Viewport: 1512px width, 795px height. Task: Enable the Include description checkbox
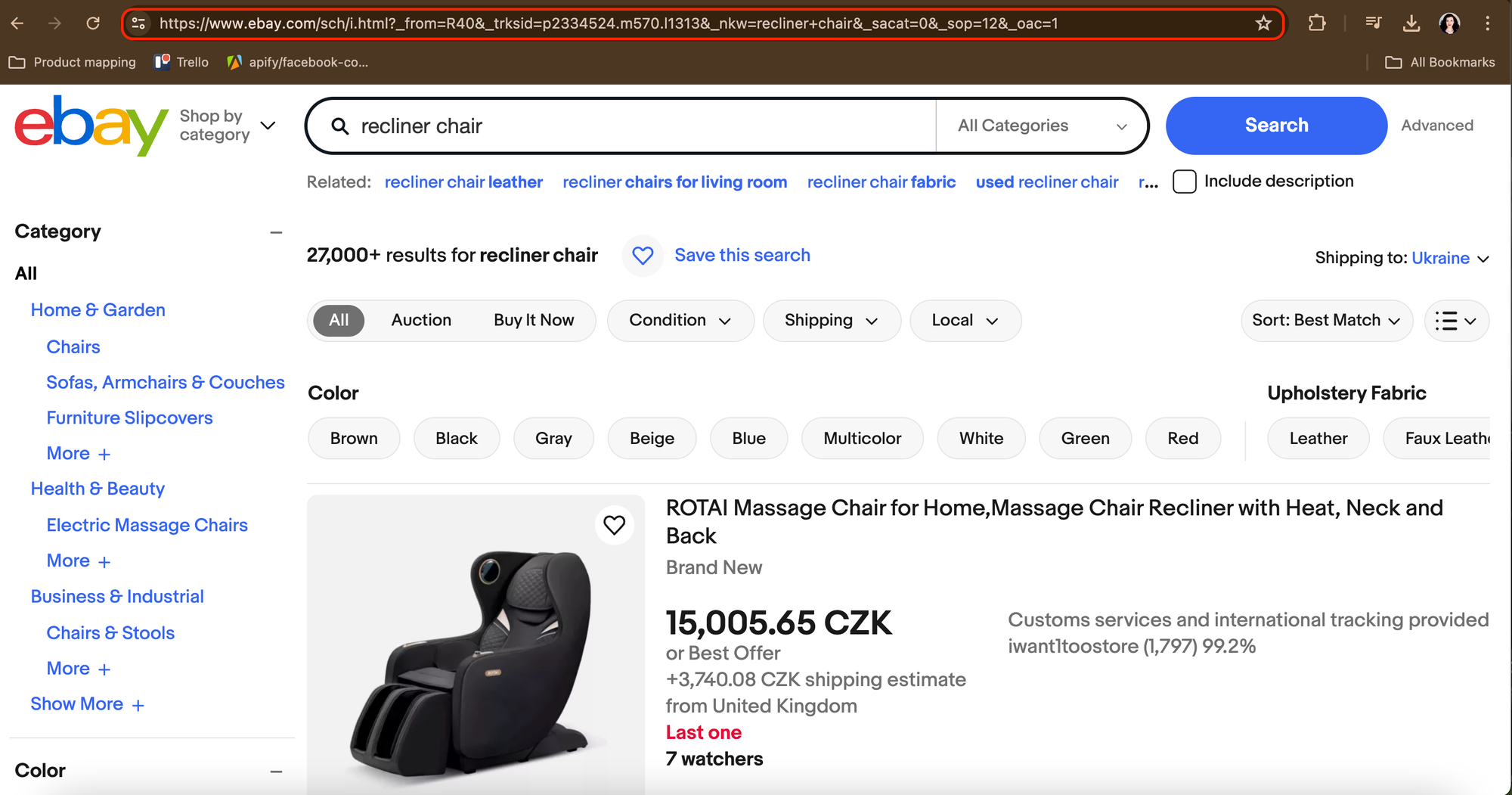click(x=1184, y=182)
